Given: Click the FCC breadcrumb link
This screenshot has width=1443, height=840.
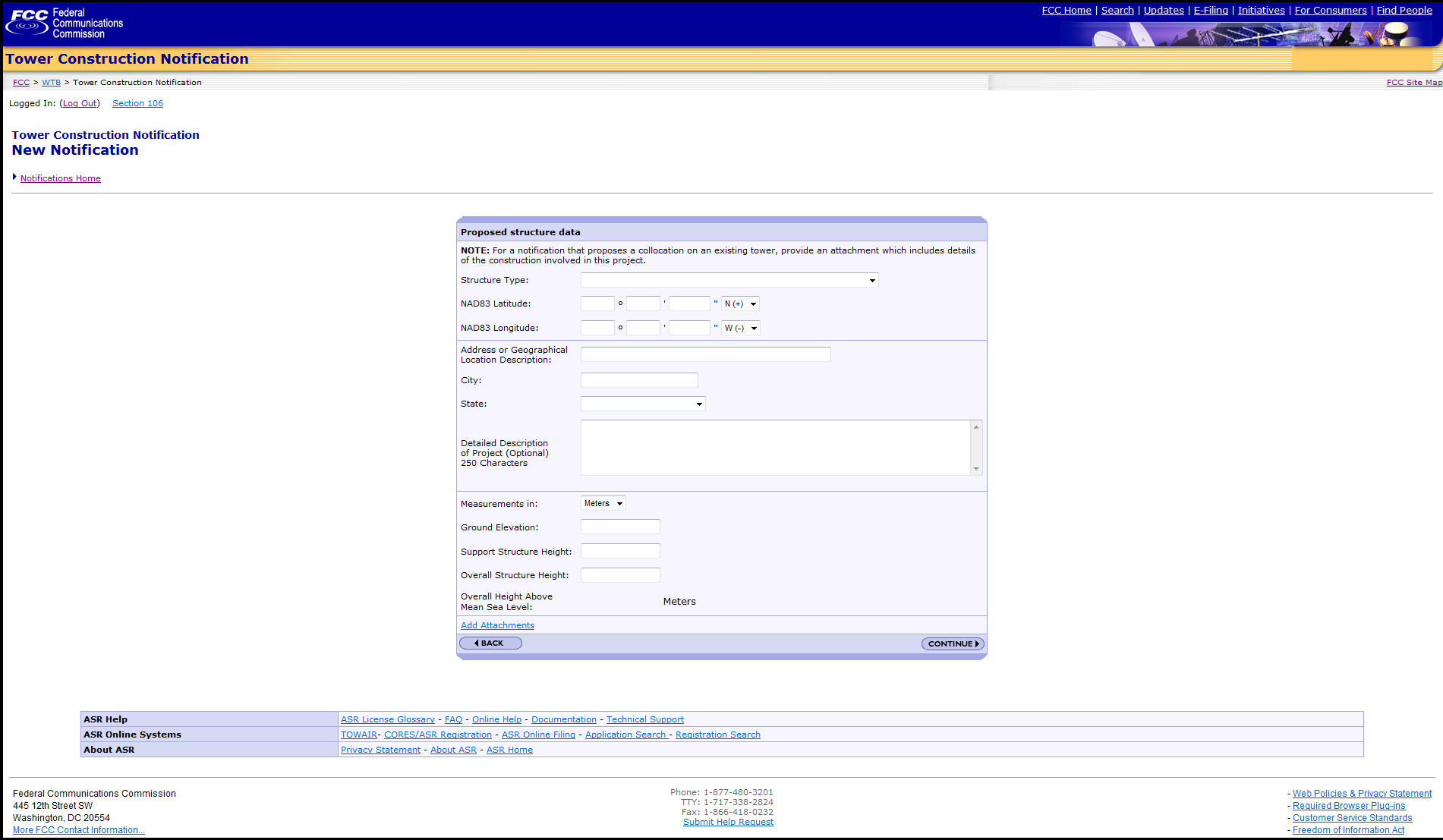Looking at the screenshot, I should click(21, 82).
